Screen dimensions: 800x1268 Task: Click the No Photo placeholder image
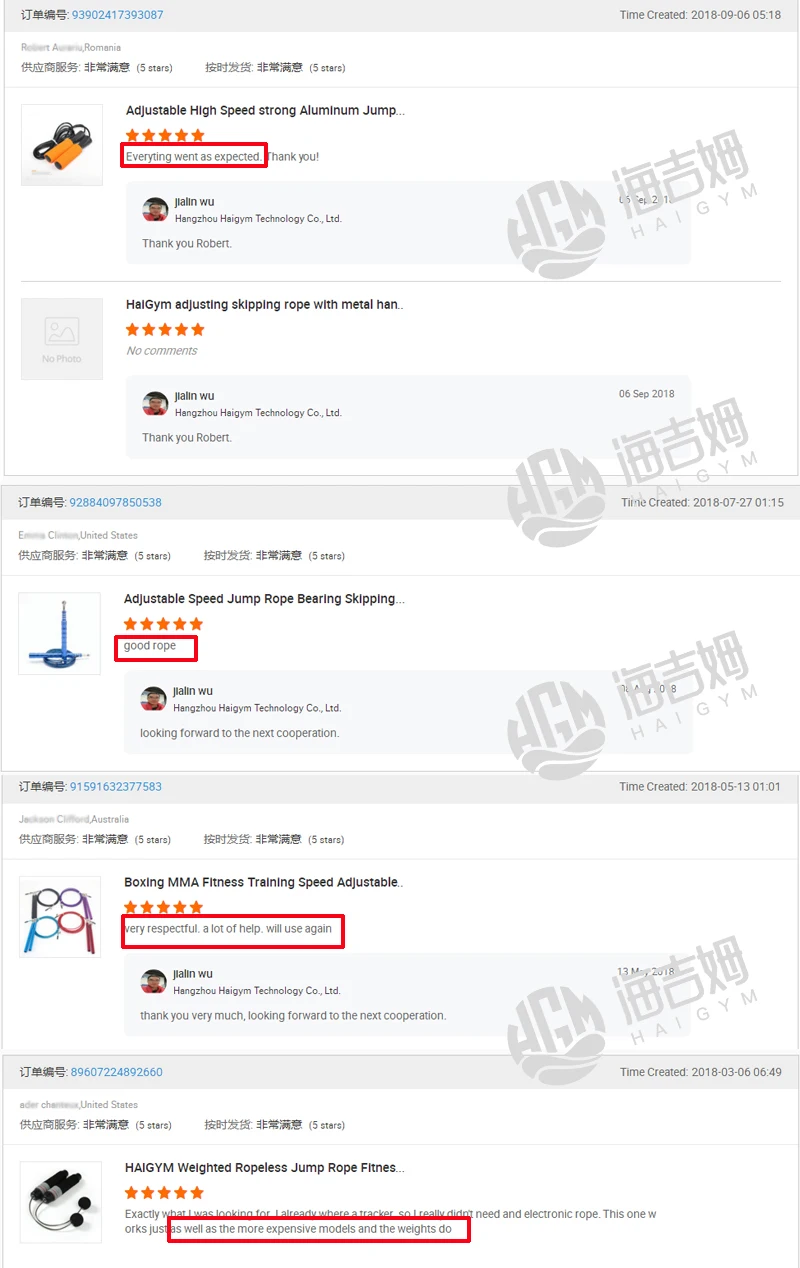coord(62,339)
